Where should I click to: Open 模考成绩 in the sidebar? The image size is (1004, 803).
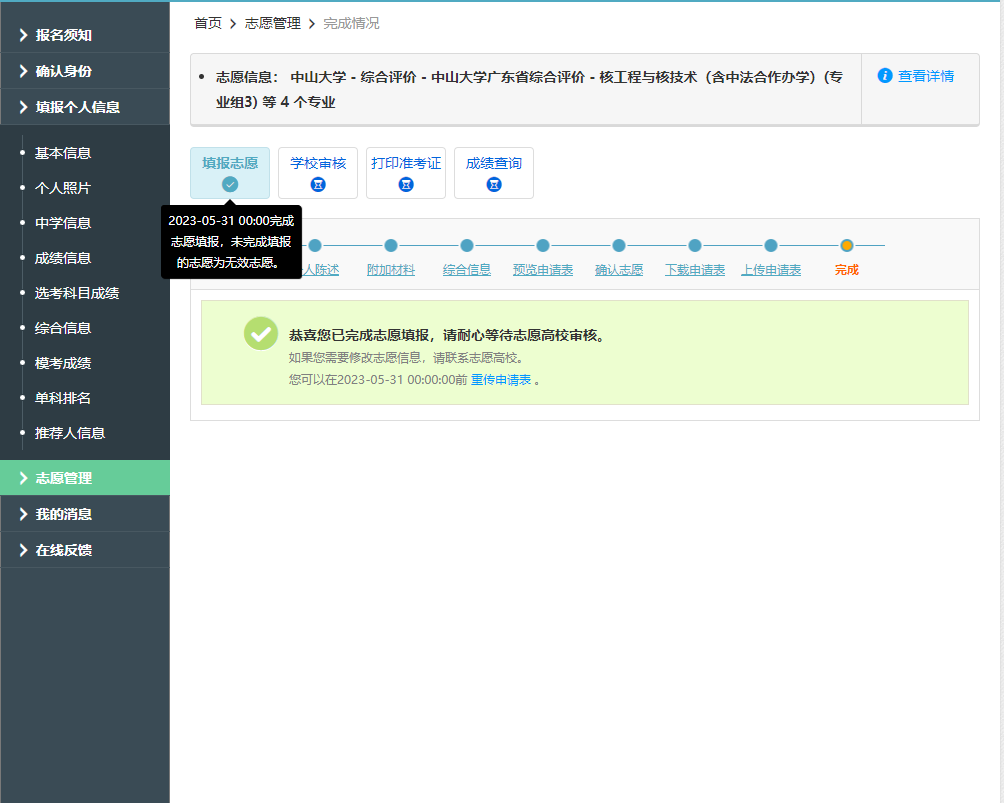pos(63,363)
